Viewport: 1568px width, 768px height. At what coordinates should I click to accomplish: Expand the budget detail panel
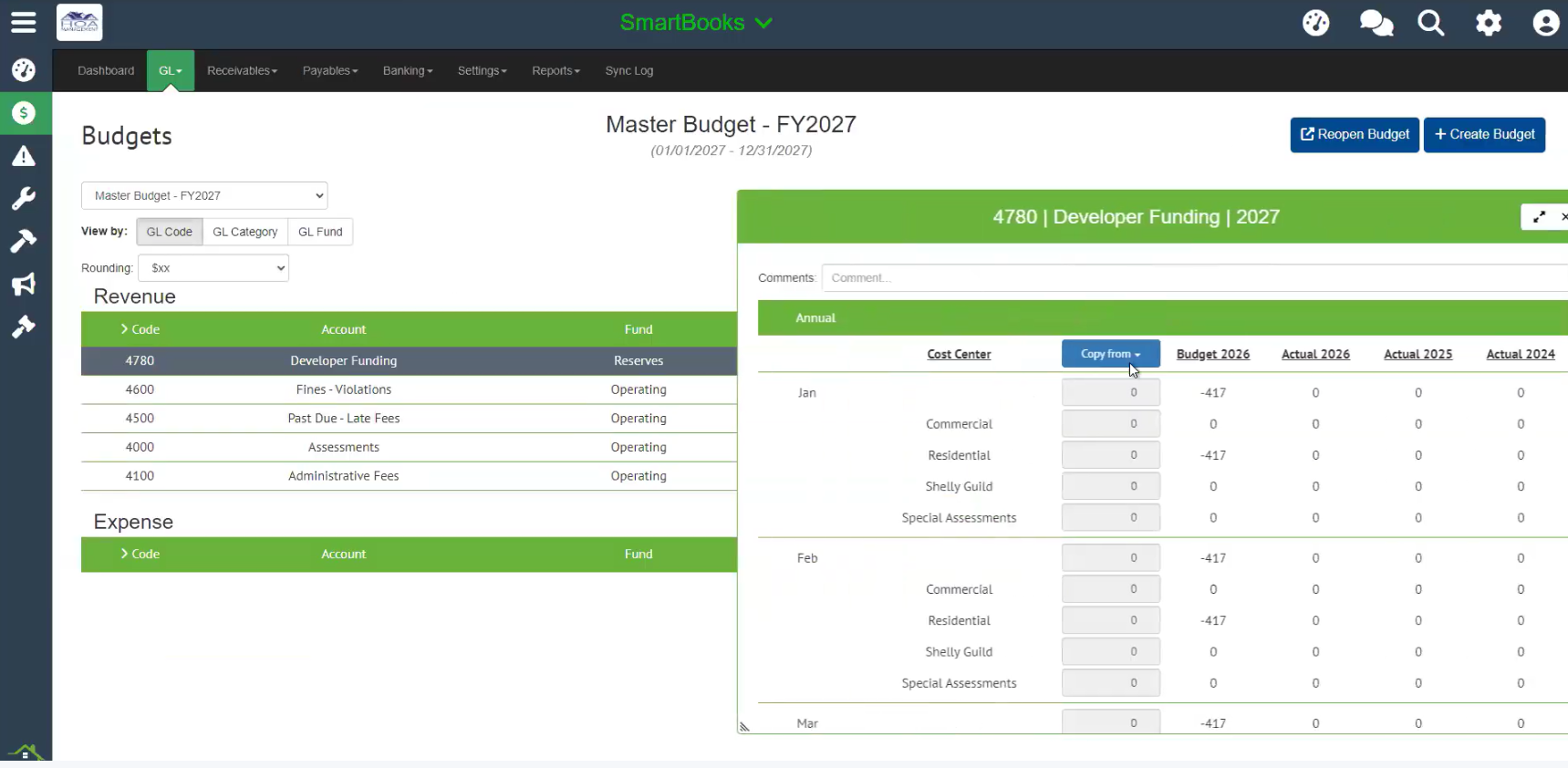pyautogui.click(x=1539, y=217)
